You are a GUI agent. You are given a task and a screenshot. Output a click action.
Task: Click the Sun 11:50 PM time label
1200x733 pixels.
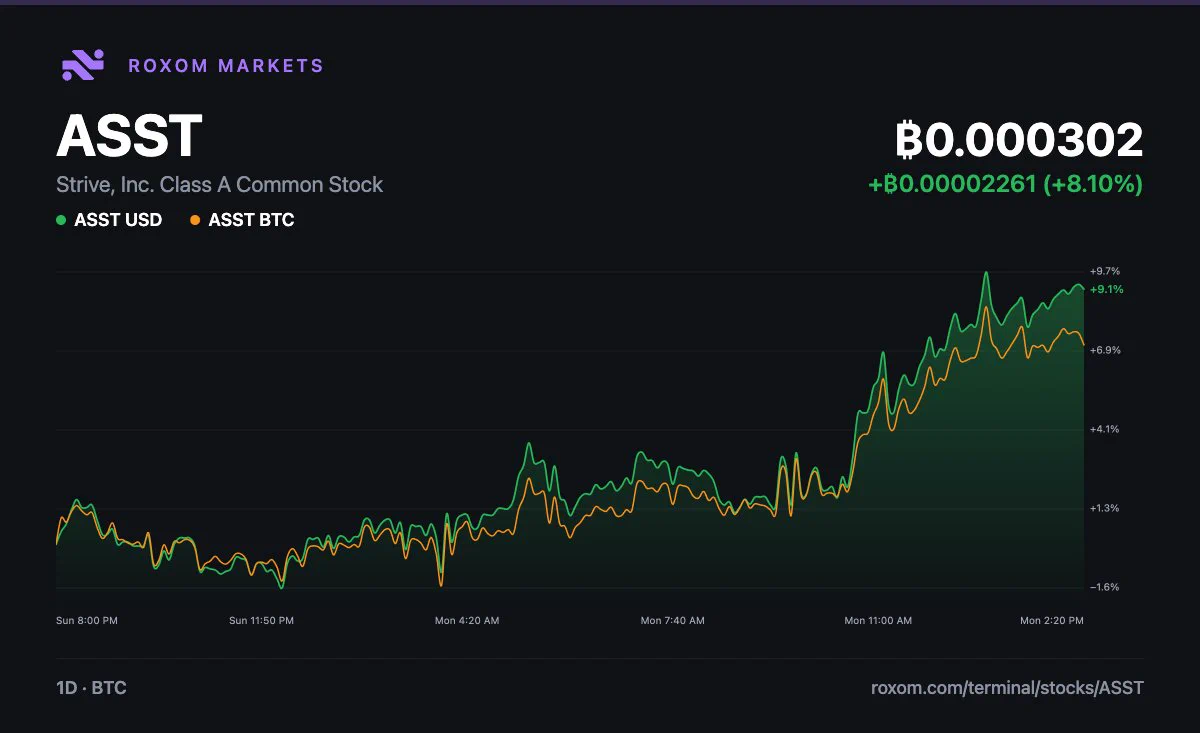(x=261, y=621)
